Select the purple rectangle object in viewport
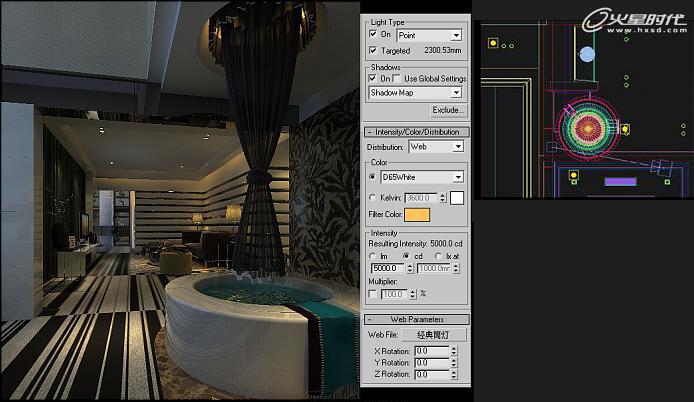 [621, 182]
